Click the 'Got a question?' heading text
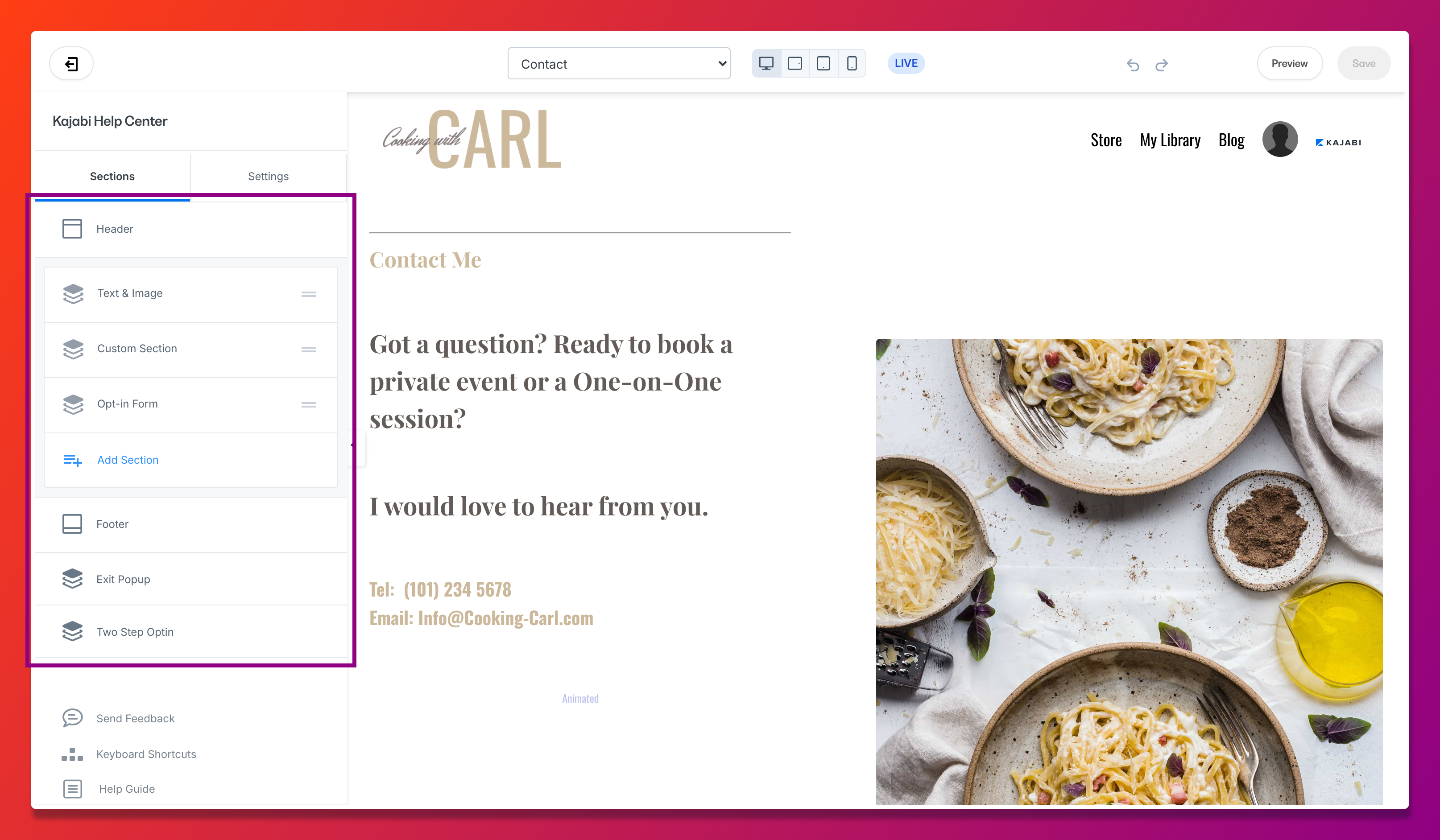 coord(551,382)
